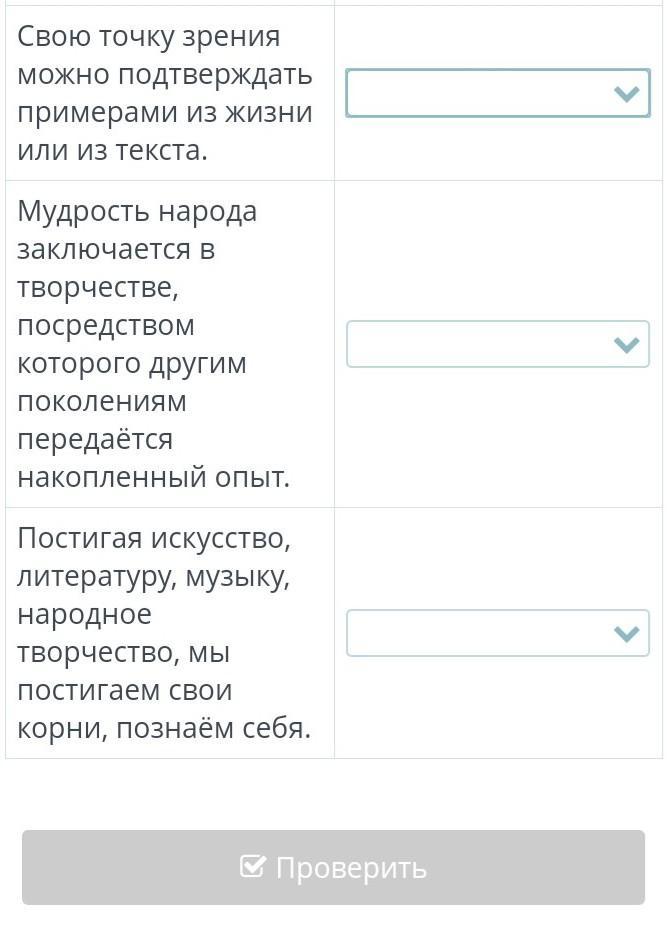Click the line "примерами из жизни"
The width and height of the screenshot is (667, 935).
[x=165, y=113]
